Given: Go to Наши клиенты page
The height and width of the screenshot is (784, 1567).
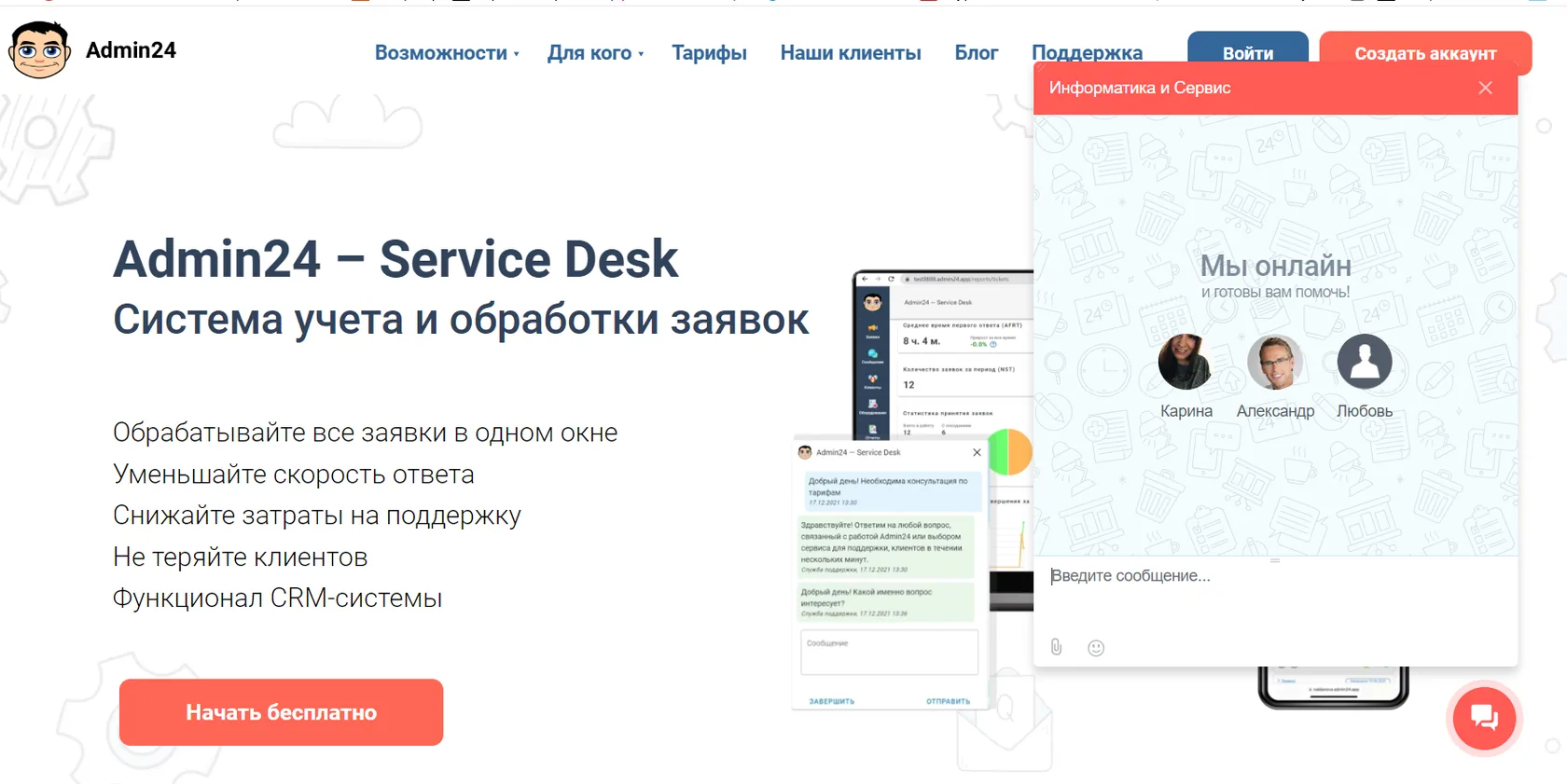Looking at the screenshot, I should [851, 53].
